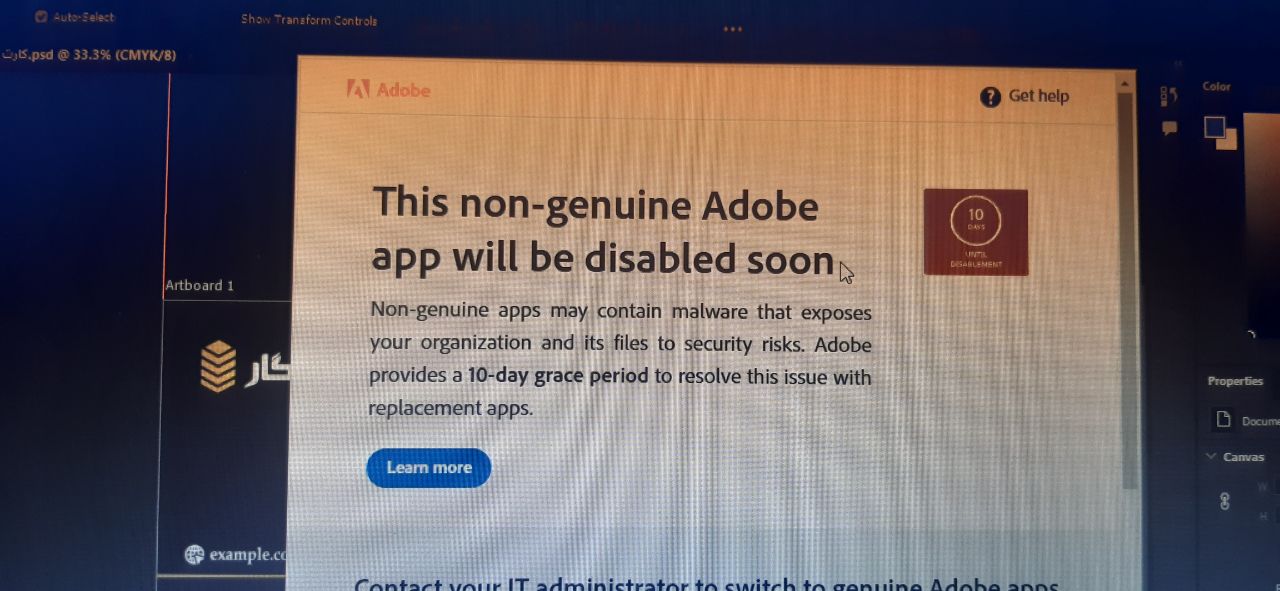The image size is (1280, 591).
Task: Click the Adobe logo in dialog header
Action: click(x=388, y=90)
